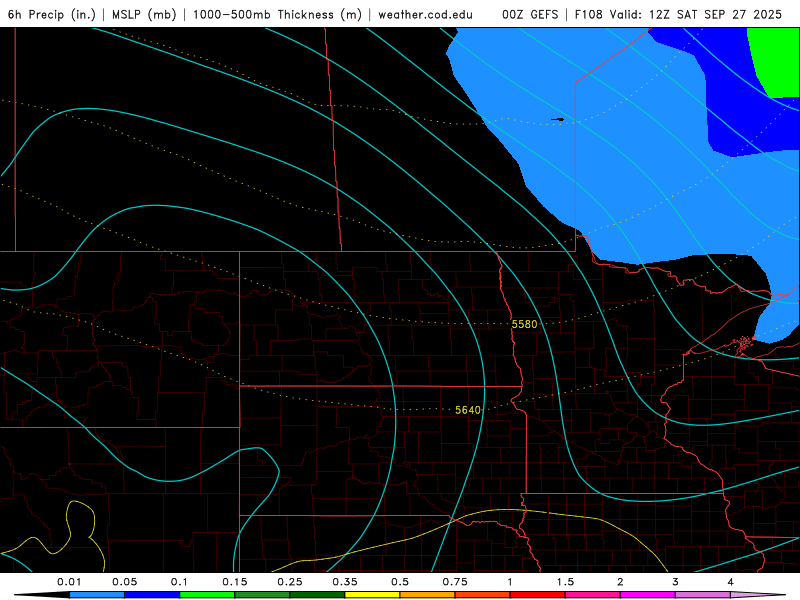
Task: Click the 1.5 legend value
Action: (x=565, y=582)
